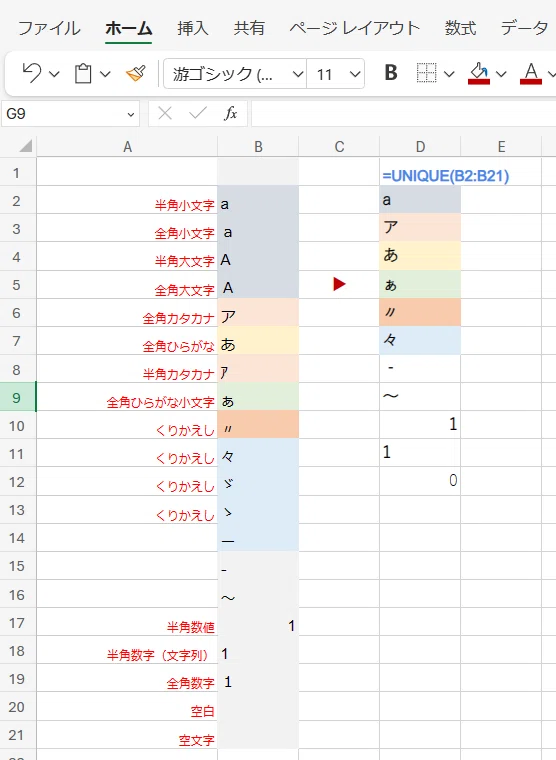Click cell labeled 半角大文字
The height and width of the screenshot is (760, 556).
click(127, 256)
